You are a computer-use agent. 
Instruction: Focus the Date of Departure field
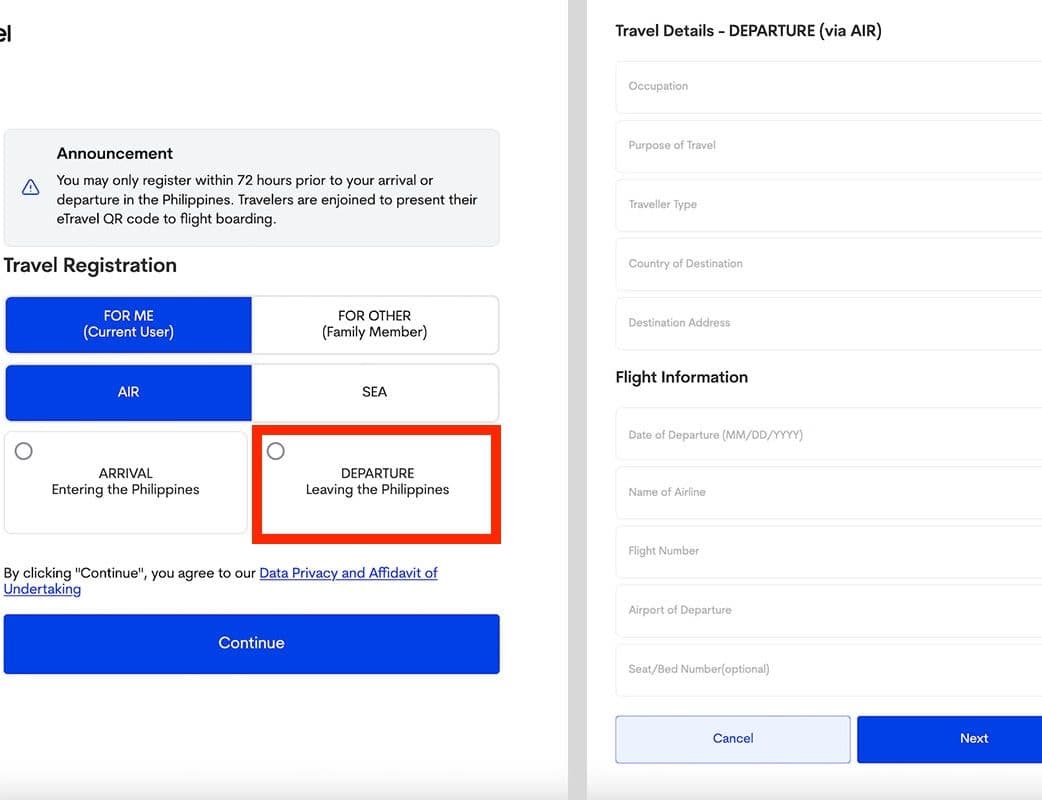pos(830,435)
